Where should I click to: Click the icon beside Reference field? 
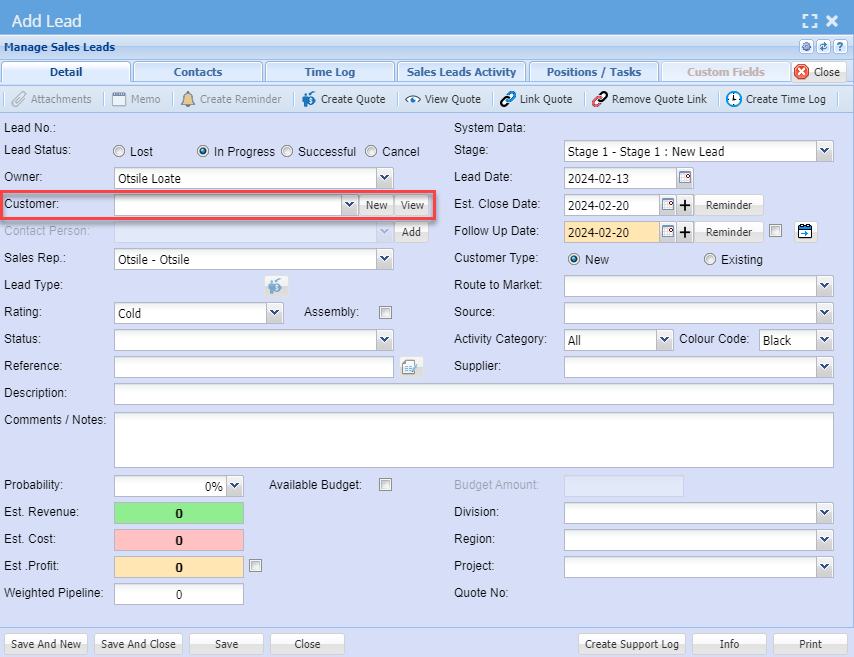click(x=409, y=367)
